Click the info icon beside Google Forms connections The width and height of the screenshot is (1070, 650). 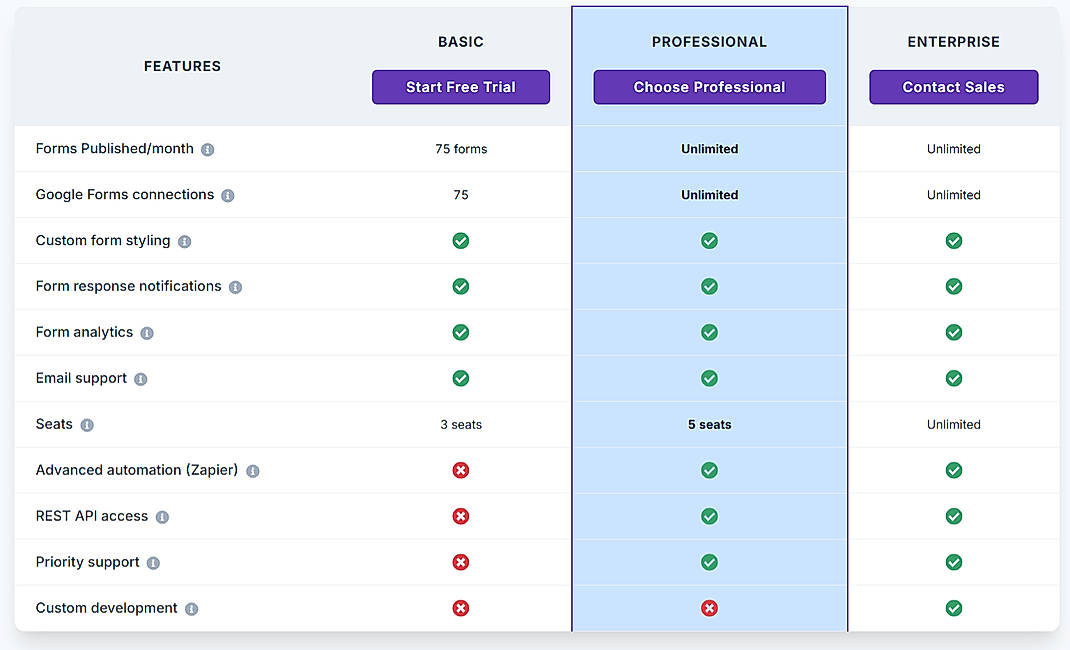point(227,195)
